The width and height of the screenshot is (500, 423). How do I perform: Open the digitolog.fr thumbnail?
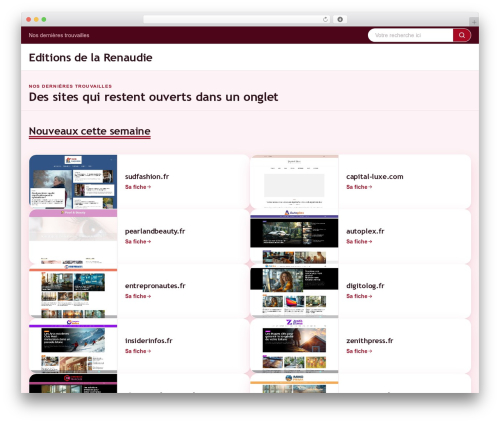(294, 291)
